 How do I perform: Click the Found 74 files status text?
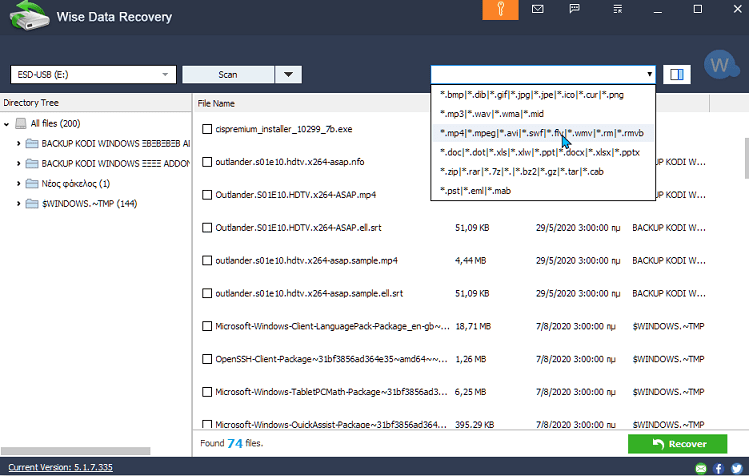click(231, 444)
